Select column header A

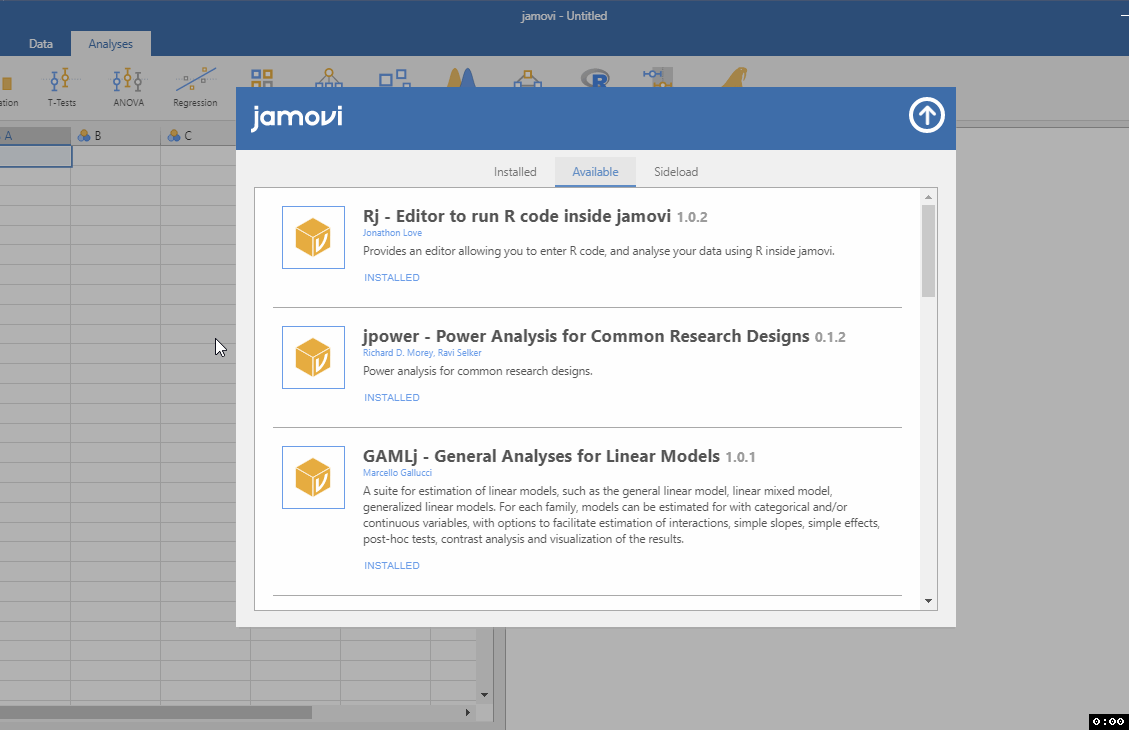point(35,135)
